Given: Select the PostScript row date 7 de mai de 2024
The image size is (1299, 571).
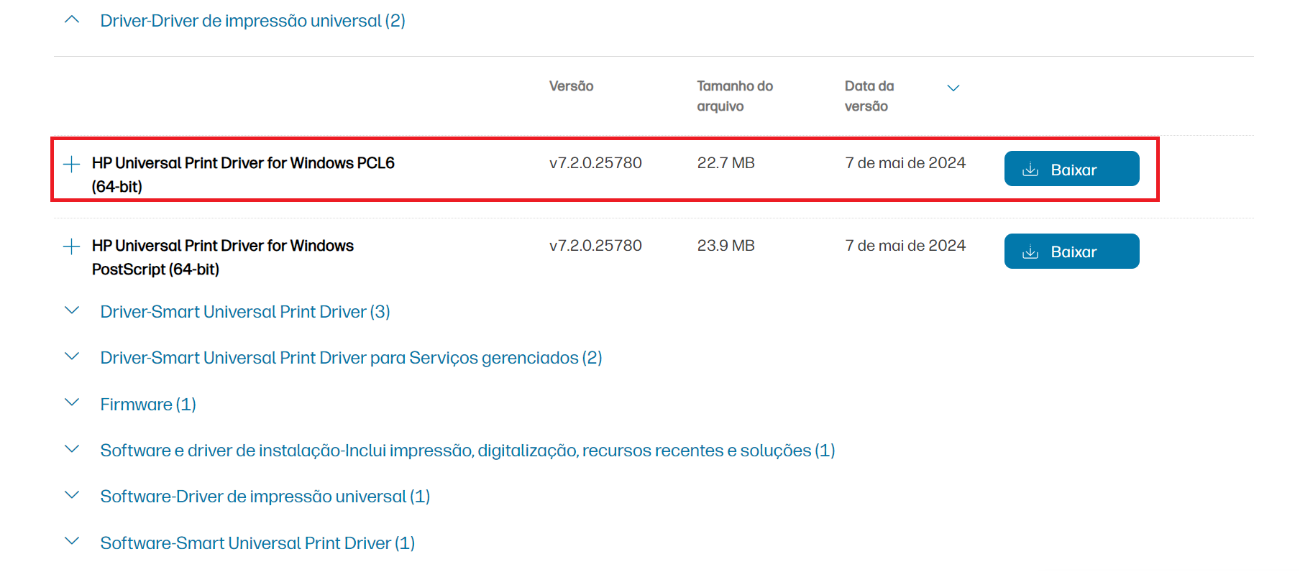Looking at the screenshot, I should (905, 245).
